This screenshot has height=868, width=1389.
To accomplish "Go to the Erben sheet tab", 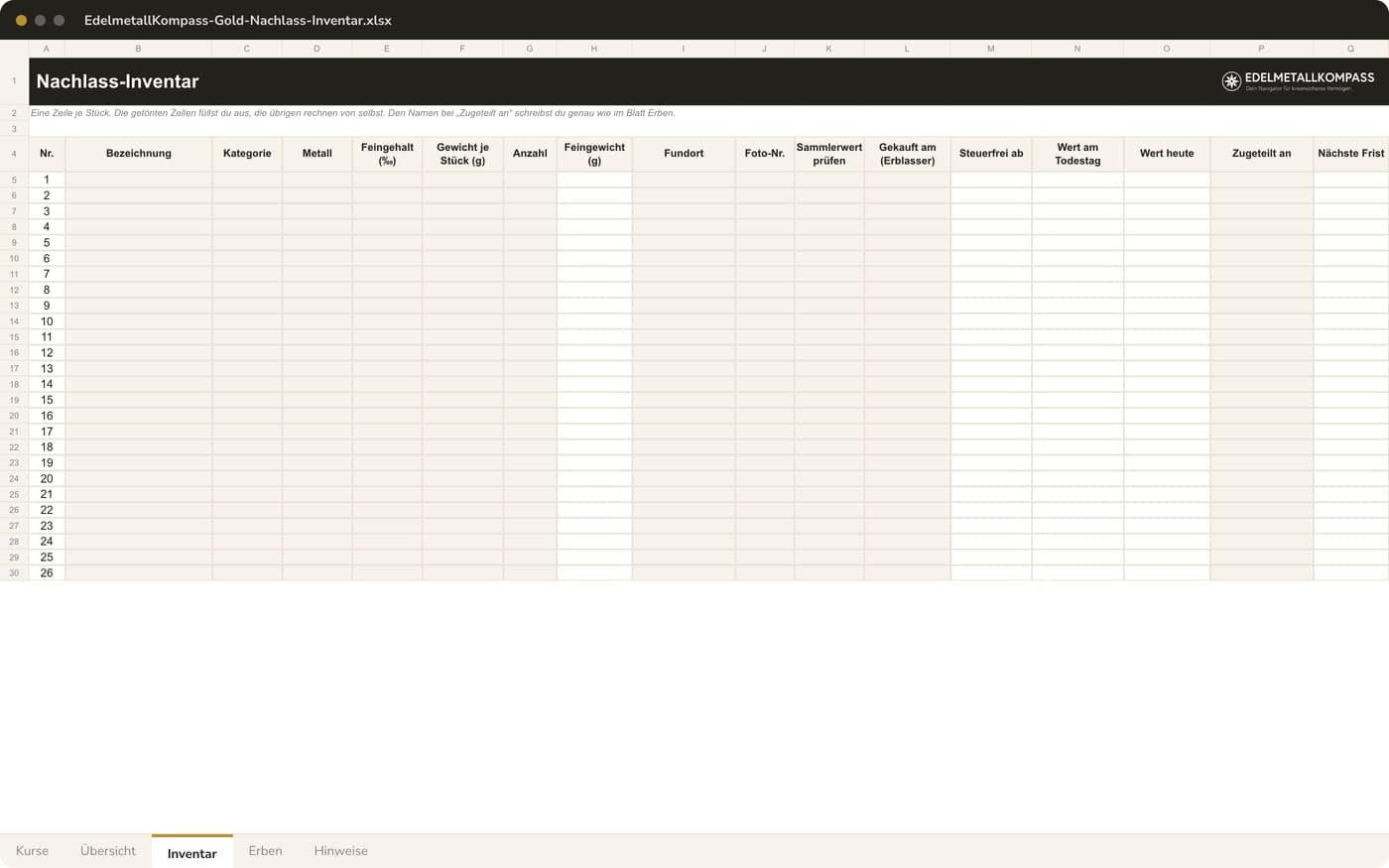I will [265, 851].
